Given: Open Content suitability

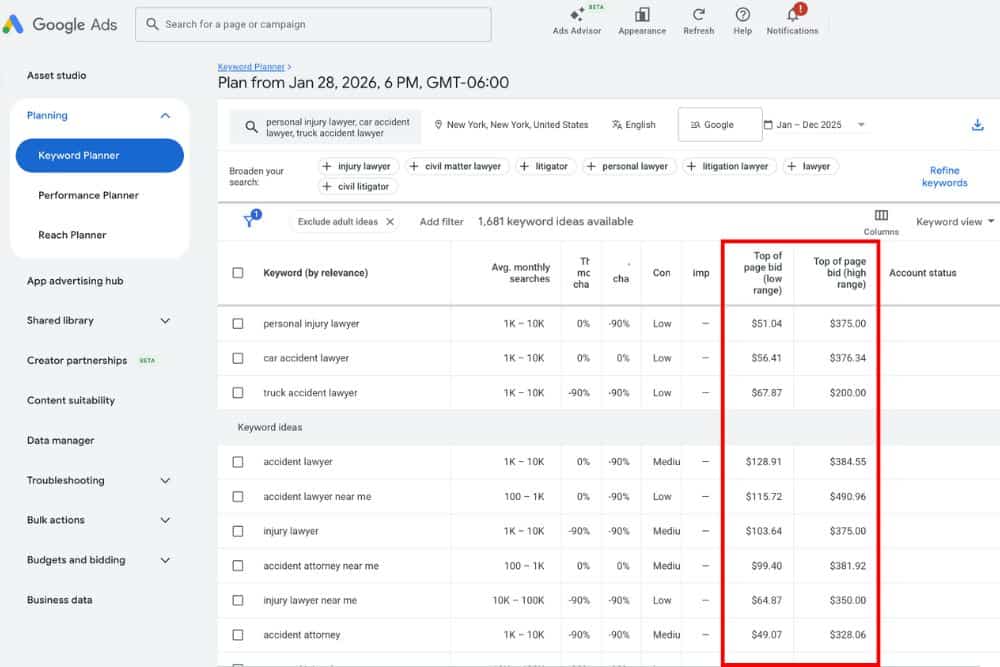Looking at the screenshot, I should [x=71, y=400].
